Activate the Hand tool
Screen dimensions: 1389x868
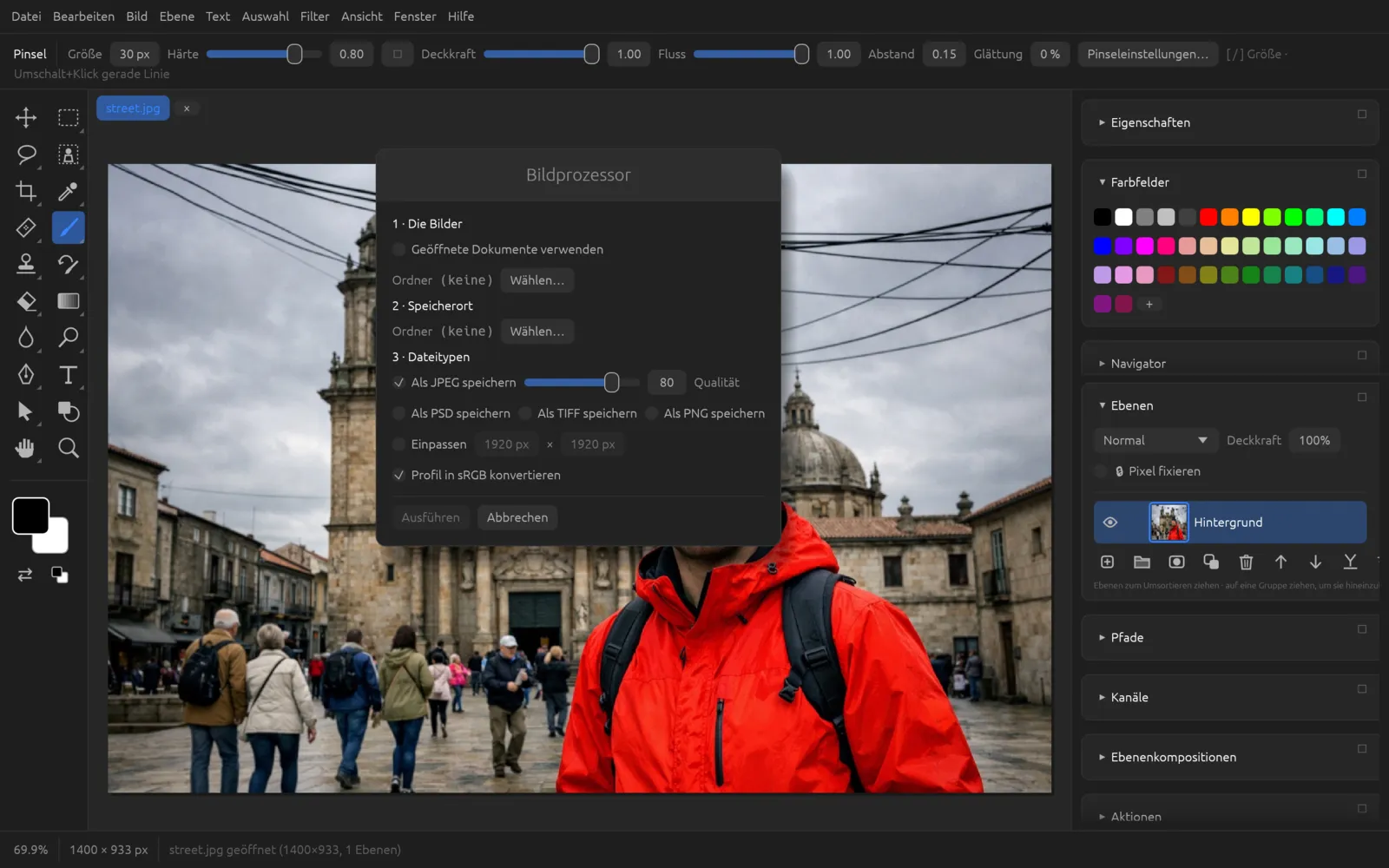[x=26, y=448]
